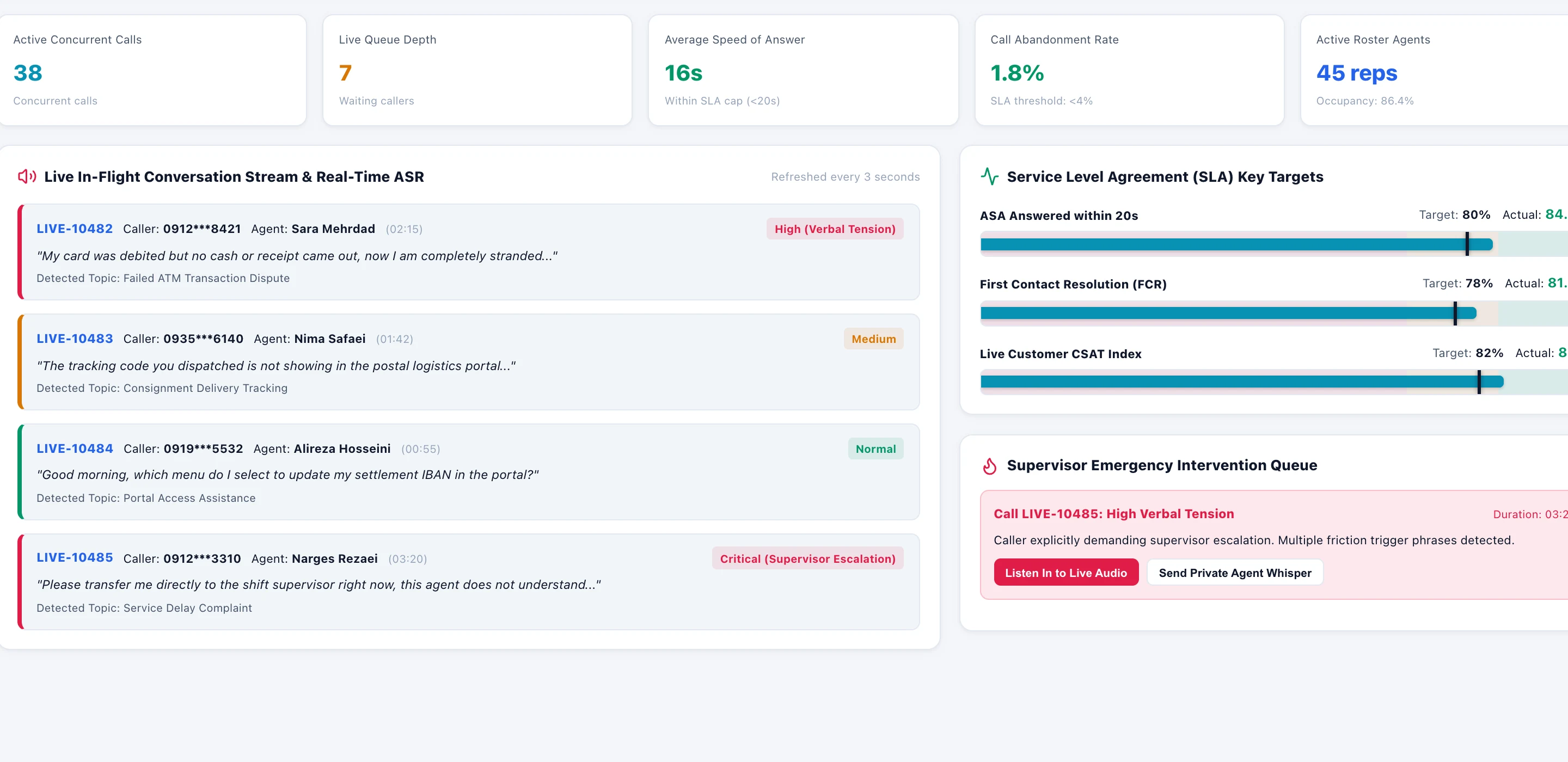Click caller number 0935***6140
Viewport: 1568px width, 762px height.
point(203,339)
